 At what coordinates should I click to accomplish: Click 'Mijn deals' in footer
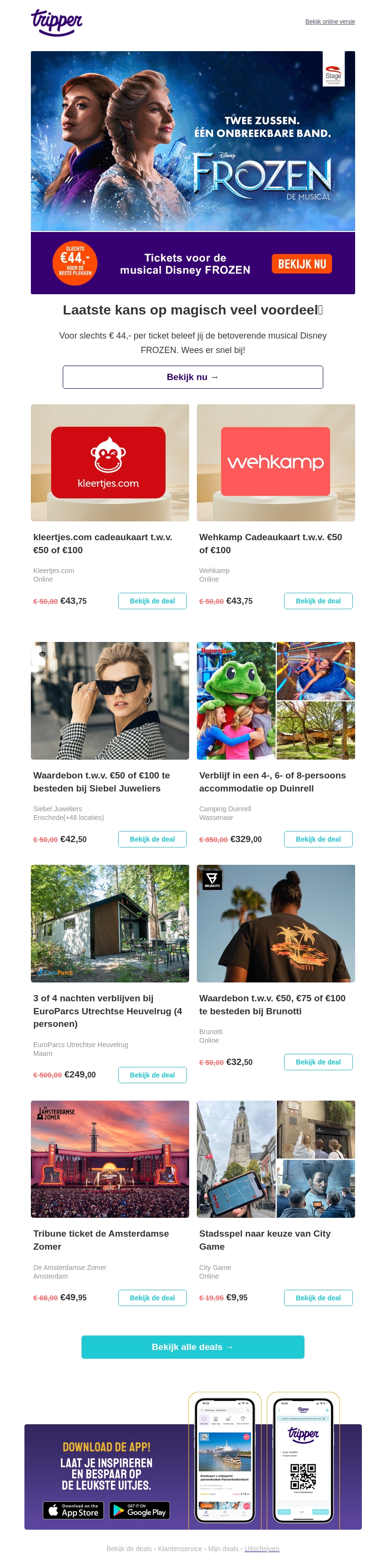point(223,1549)
